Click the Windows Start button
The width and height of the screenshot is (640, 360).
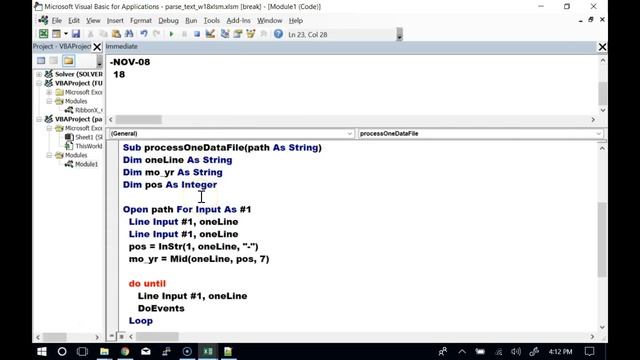coord(42,351)
